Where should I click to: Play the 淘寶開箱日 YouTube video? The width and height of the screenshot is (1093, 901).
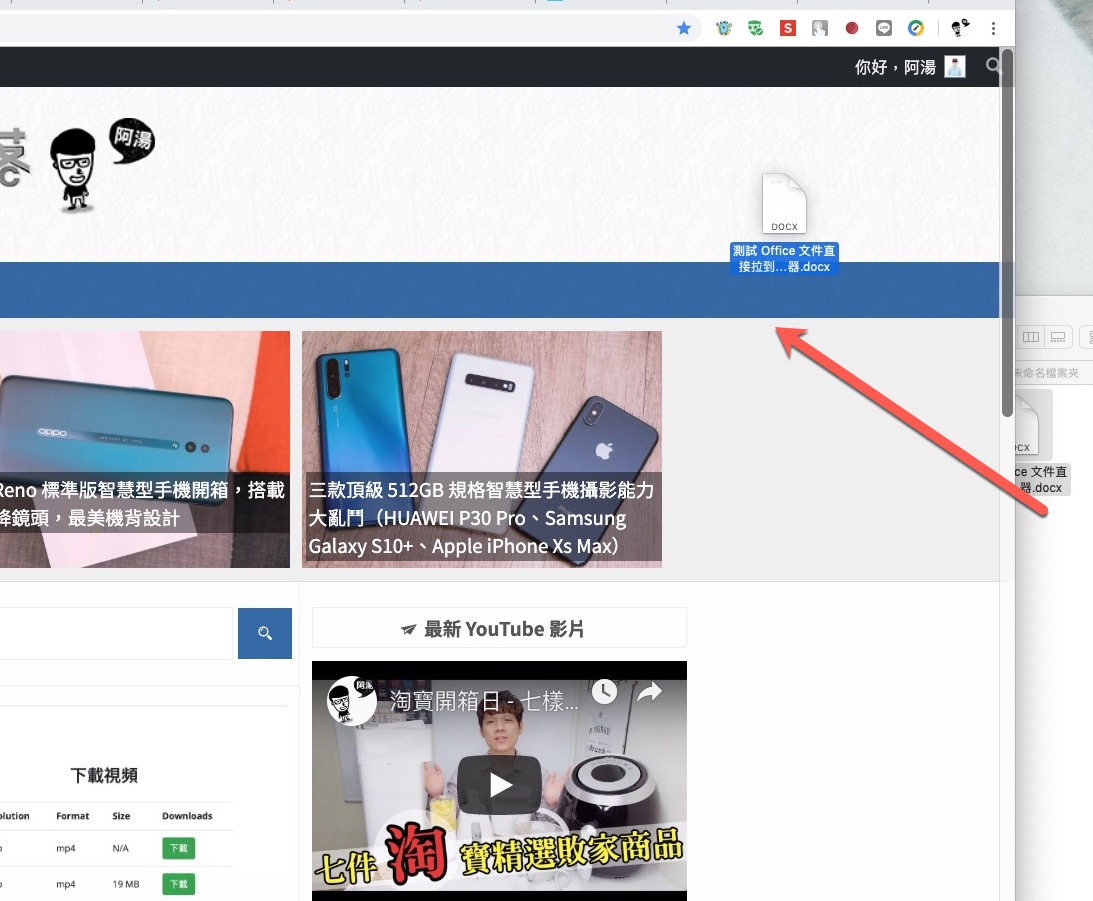coord(500,784)
